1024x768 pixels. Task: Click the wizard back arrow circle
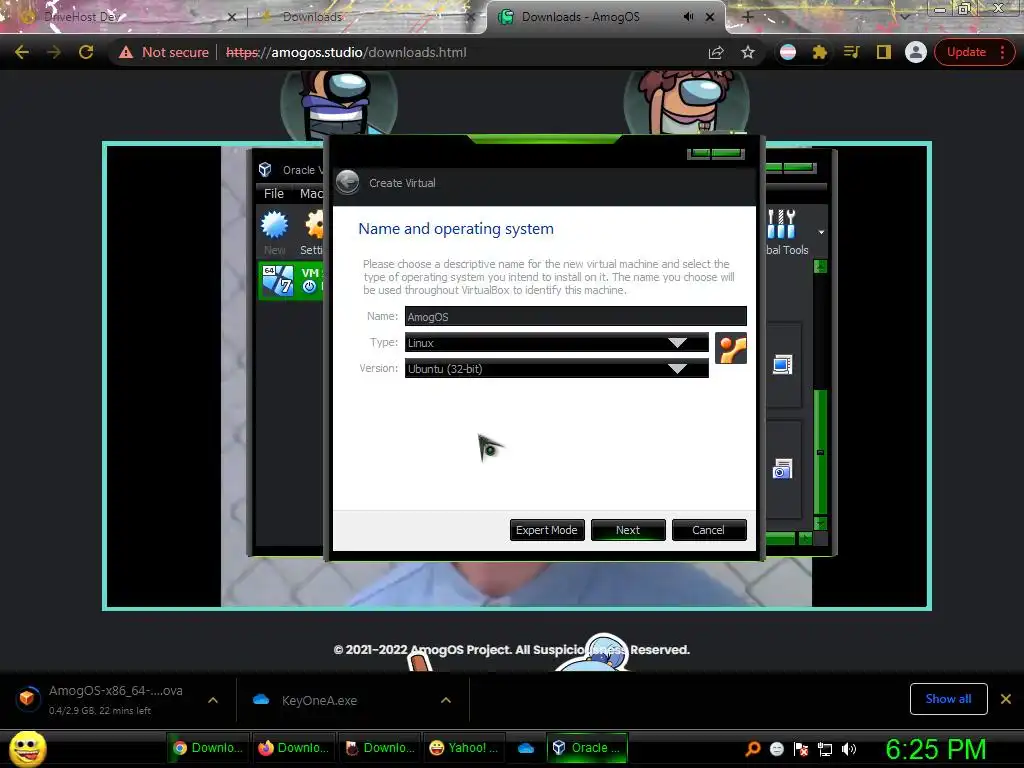click(x=347, y=182)
